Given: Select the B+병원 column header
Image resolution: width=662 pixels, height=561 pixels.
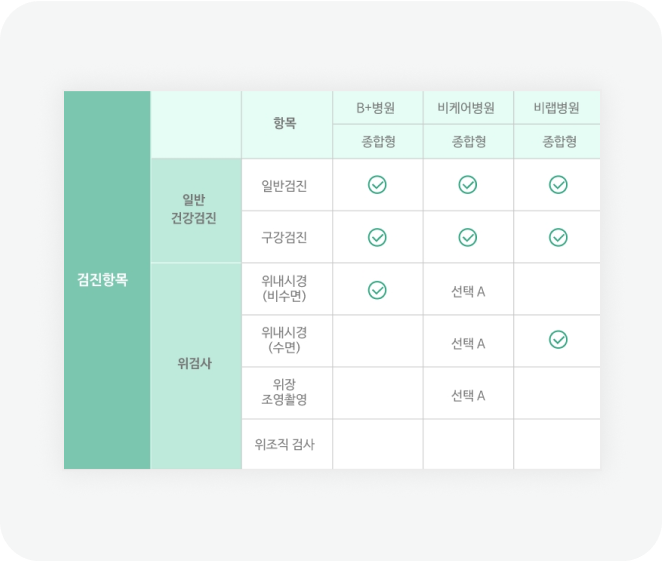Looking at the screenshot, I should (x=377, y=107).
